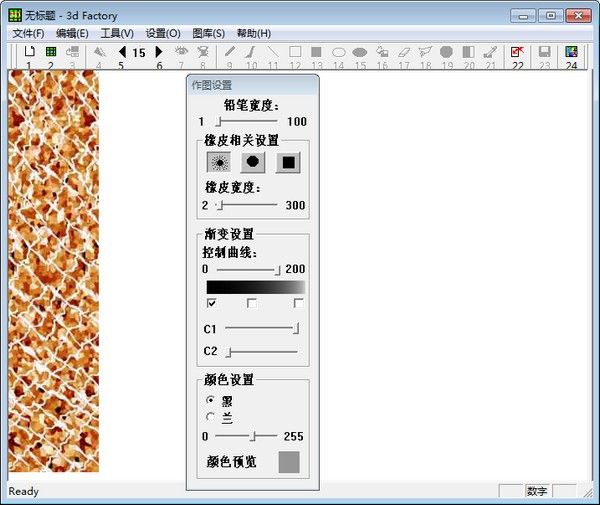
Task: Click toolbar icon numbered 21
Action: click(490, 51)
